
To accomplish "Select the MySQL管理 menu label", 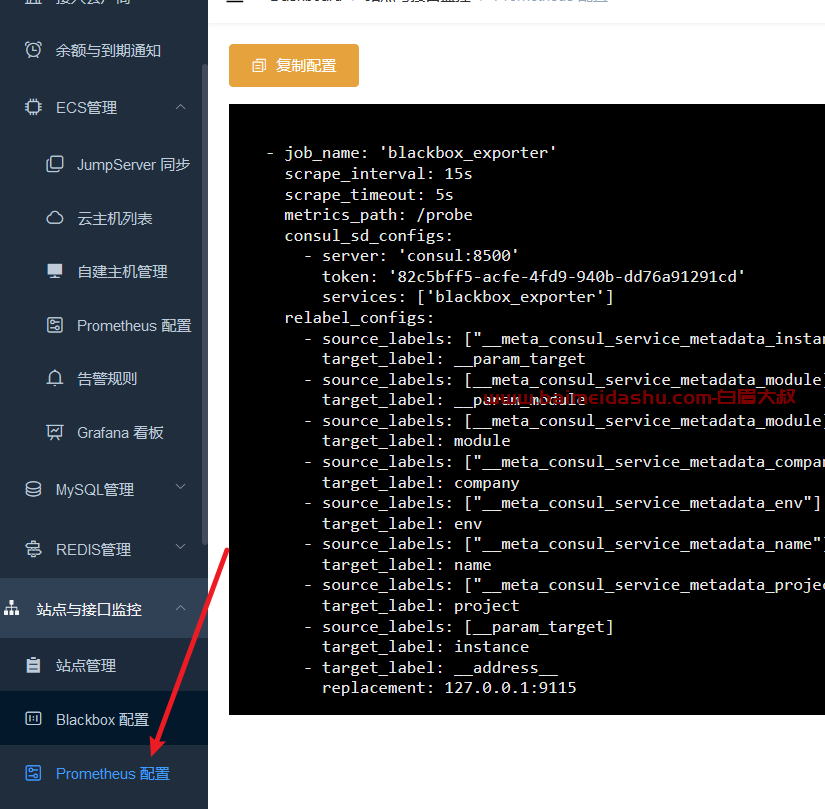I will coord(95,490).
